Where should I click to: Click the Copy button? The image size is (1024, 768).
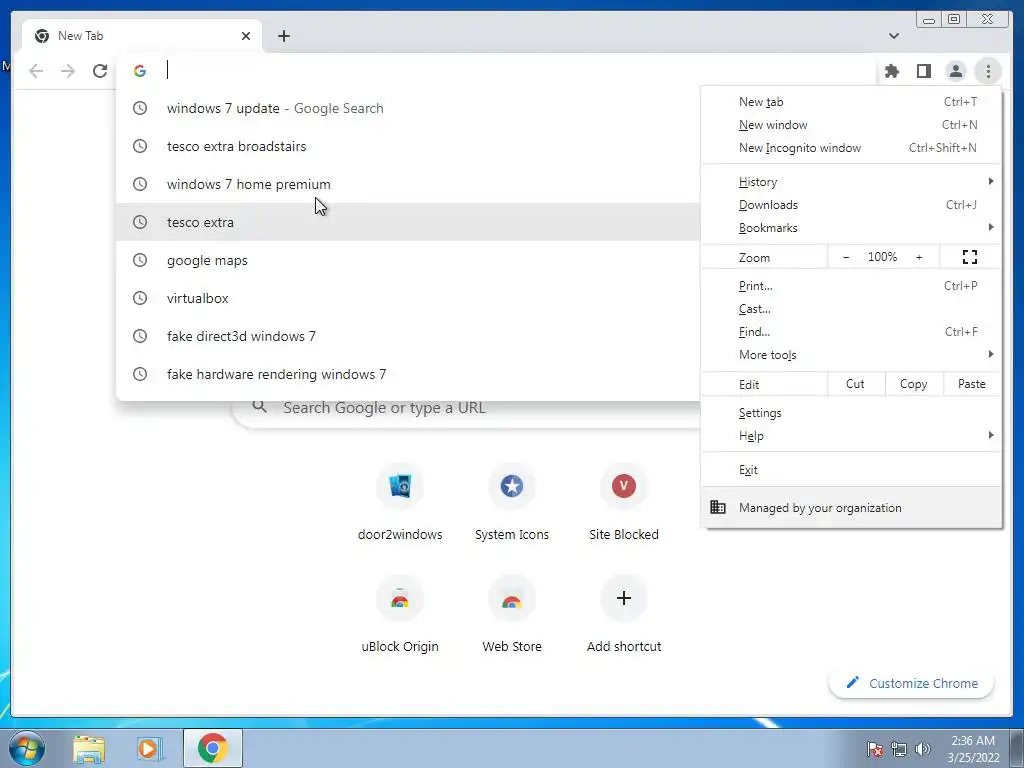[x=914, y=384]
